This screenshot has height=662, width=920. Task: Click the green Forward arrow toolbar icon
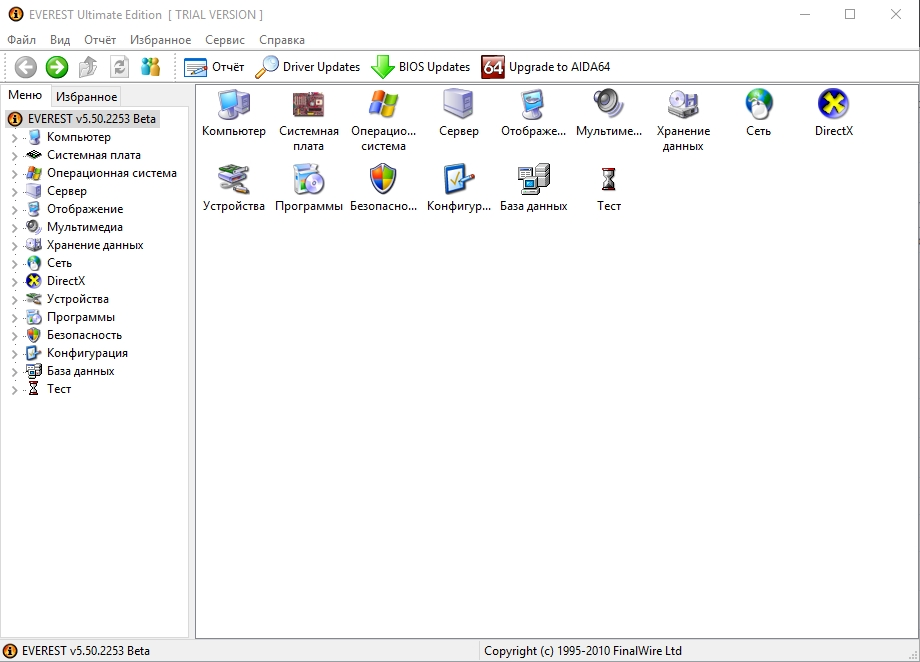[57, 67]
